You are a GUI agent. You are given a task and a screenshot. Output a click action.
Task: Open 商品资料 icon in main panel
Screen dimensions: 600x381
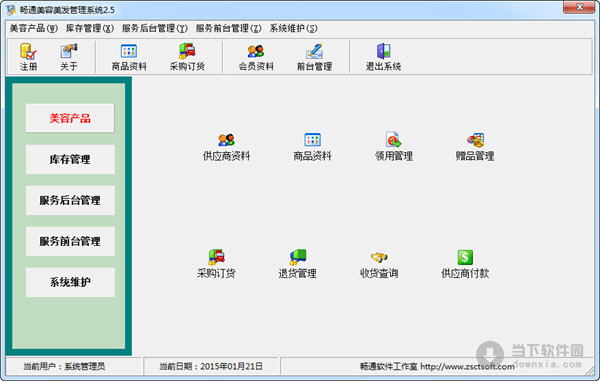click(312, 147)
